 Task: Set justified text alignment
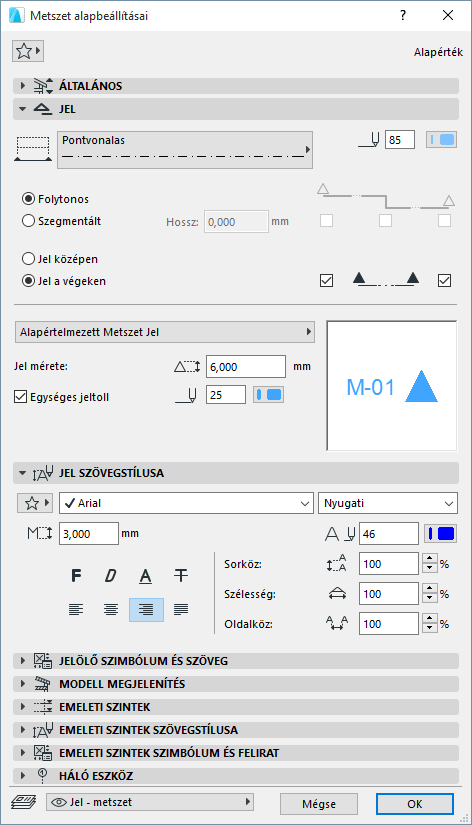pos(181,609)
